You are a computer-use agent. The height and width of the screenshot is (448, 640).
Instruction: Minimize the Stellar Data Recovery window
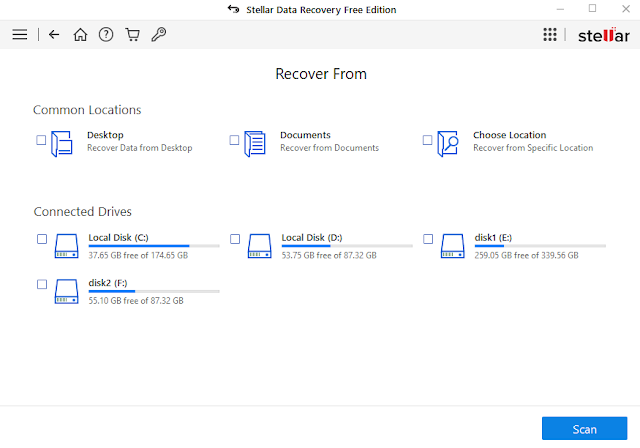pyautogui.click(x=560, y=9)
